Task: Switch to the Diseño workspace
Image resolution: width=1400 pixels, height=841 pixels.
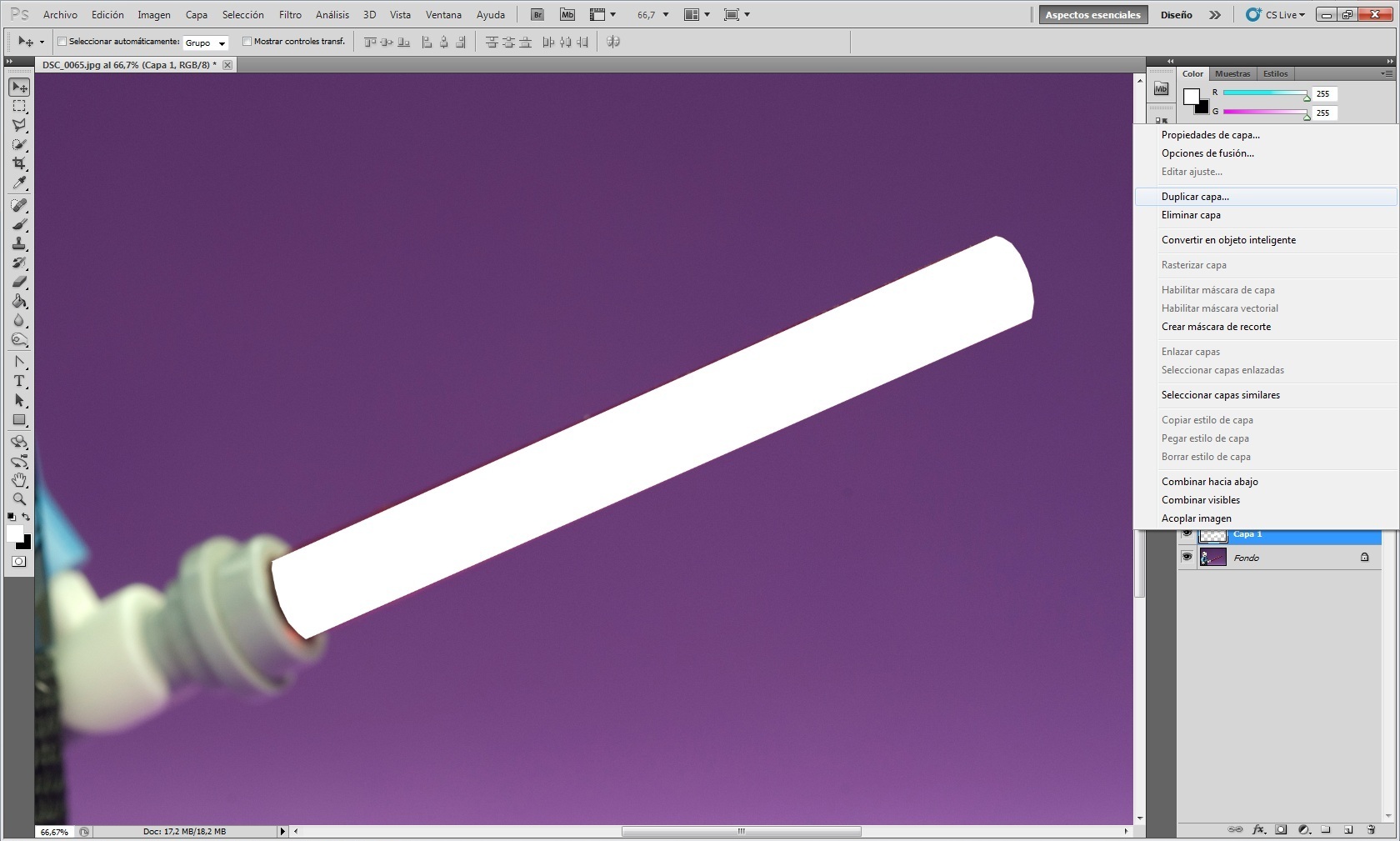Action: (1176, 15)
